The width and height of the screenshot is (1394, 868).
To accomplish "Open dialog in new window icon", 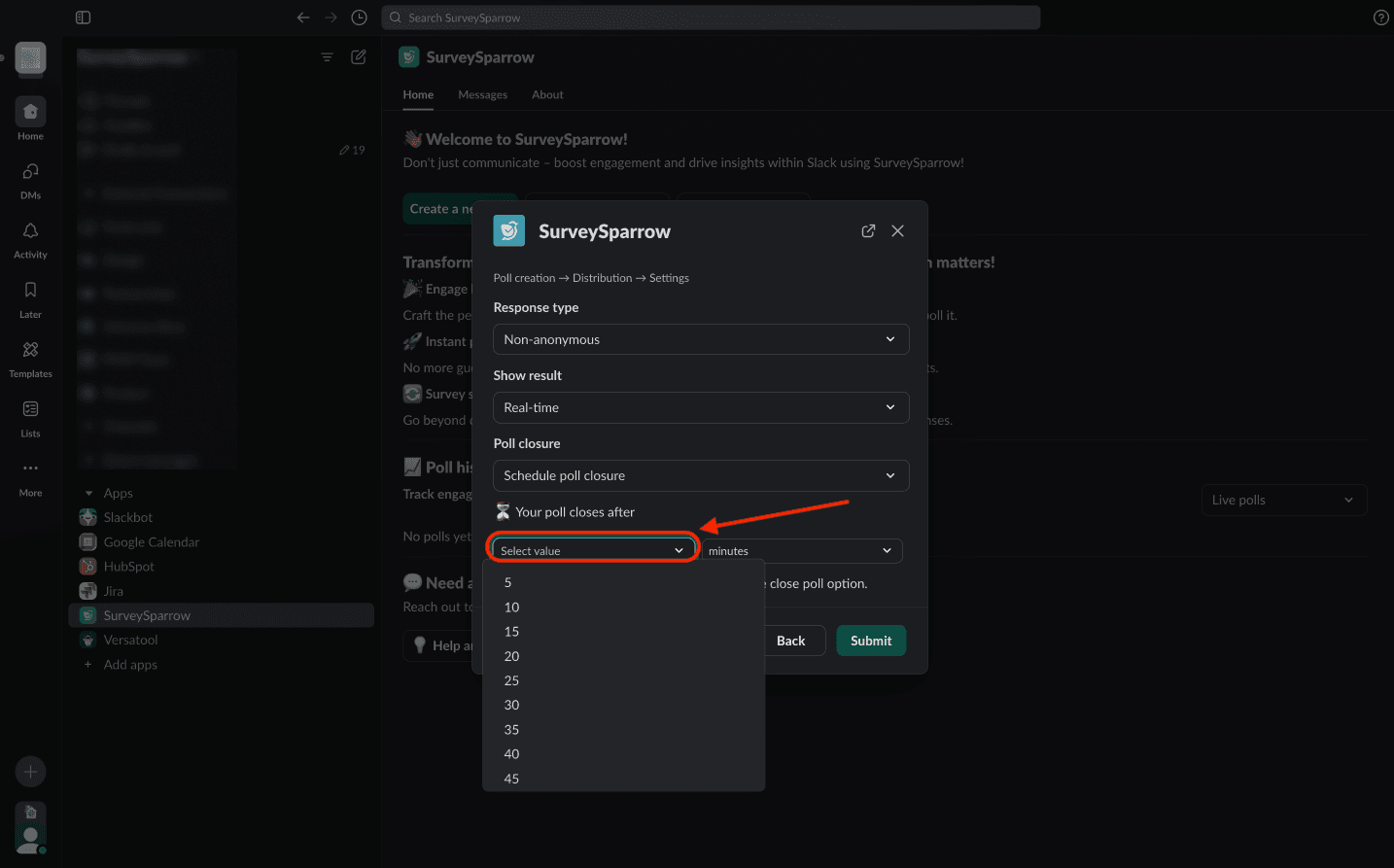I will click(x=868, y=231).
